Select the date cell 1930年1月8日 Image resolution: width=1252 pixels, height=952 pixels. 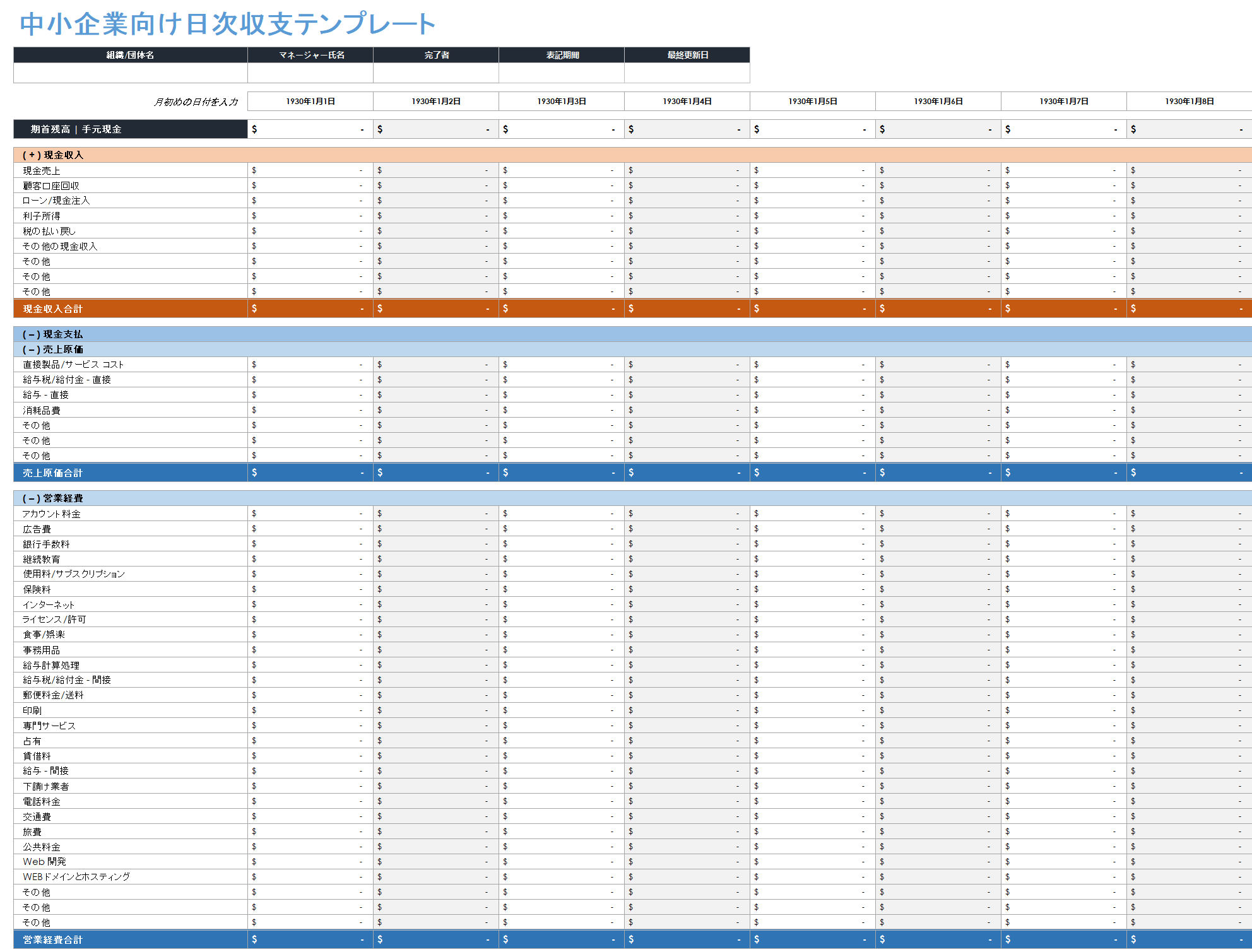[x=1190, y=101]
